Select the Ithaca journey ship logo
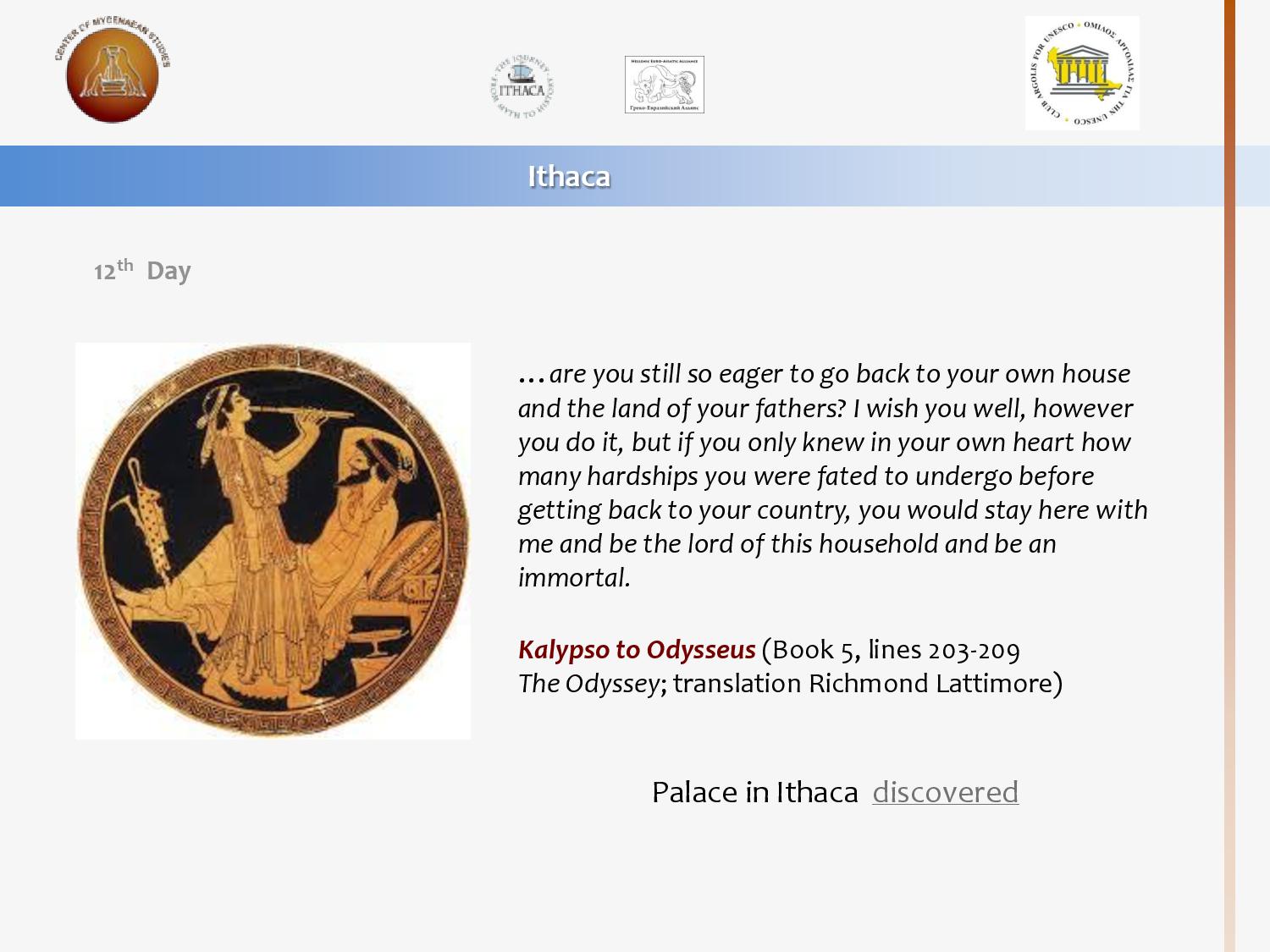Viewport: 1270px width, 952px height. 522,87
